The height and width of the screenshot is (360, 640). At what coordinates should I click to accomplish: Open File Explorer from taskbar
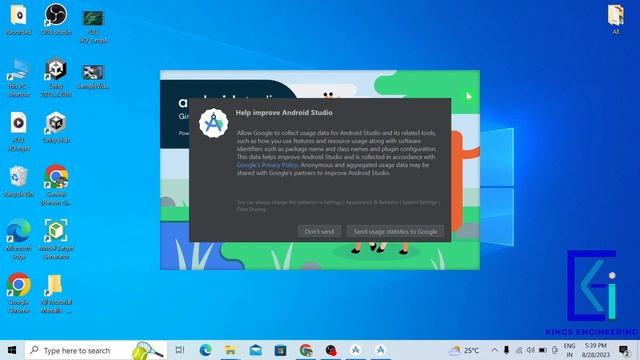231,350
